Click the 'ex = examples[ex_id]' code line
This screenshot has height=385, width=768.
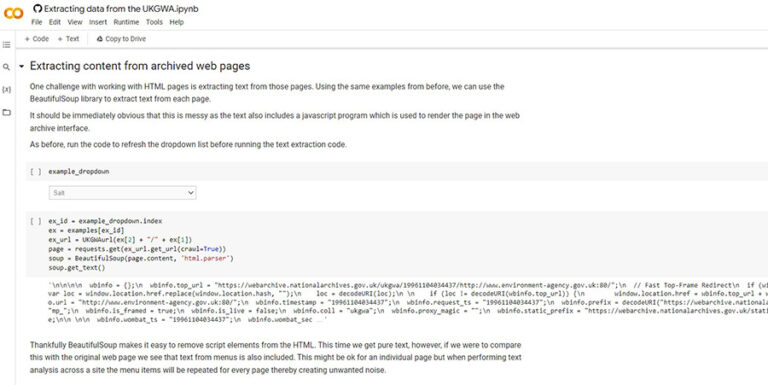tap(86, 230)
